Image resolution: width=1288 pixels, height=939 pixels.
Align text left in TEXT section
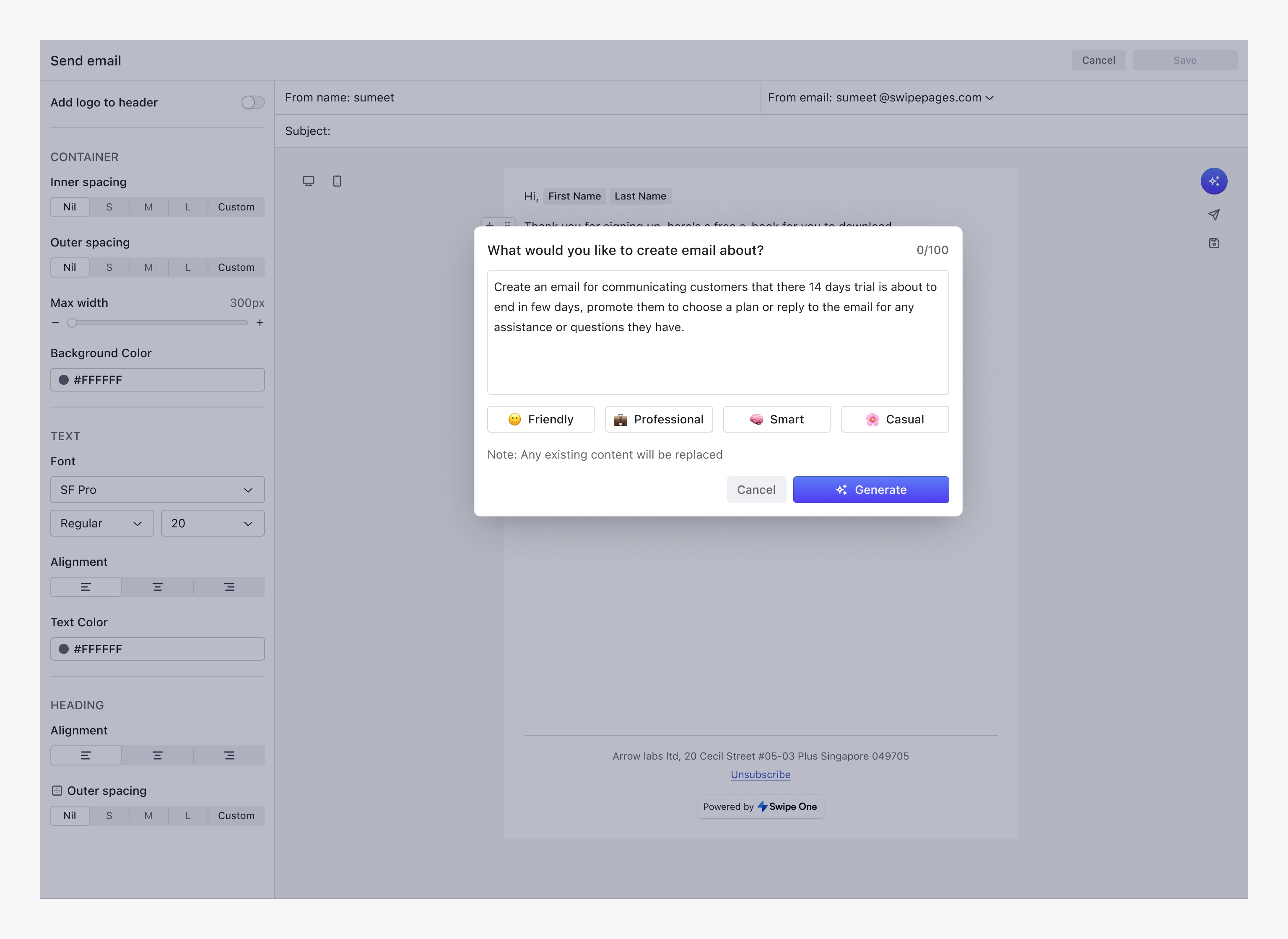coord(86,586)
